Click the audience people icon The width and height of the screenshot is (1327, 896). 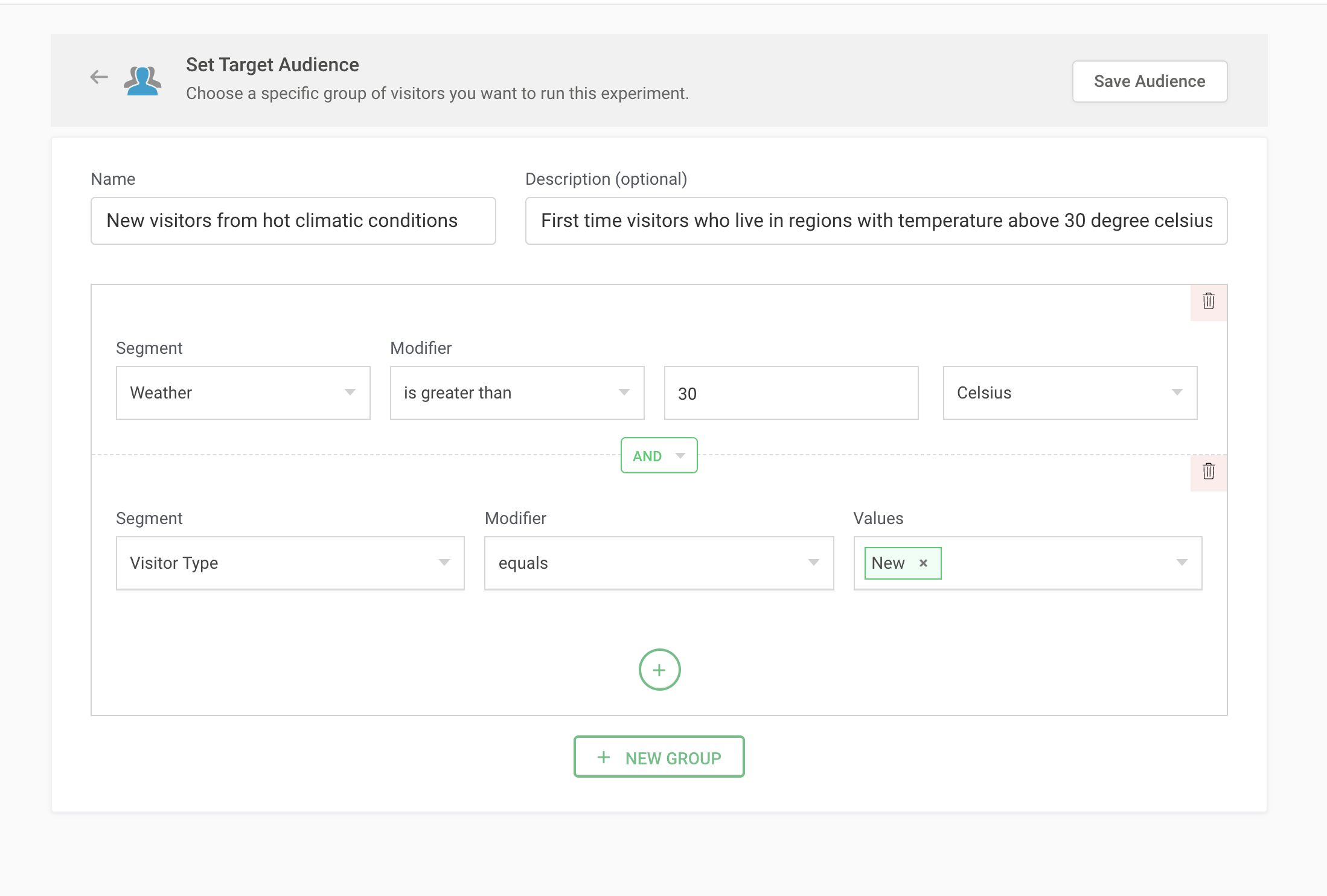(142, 80)
